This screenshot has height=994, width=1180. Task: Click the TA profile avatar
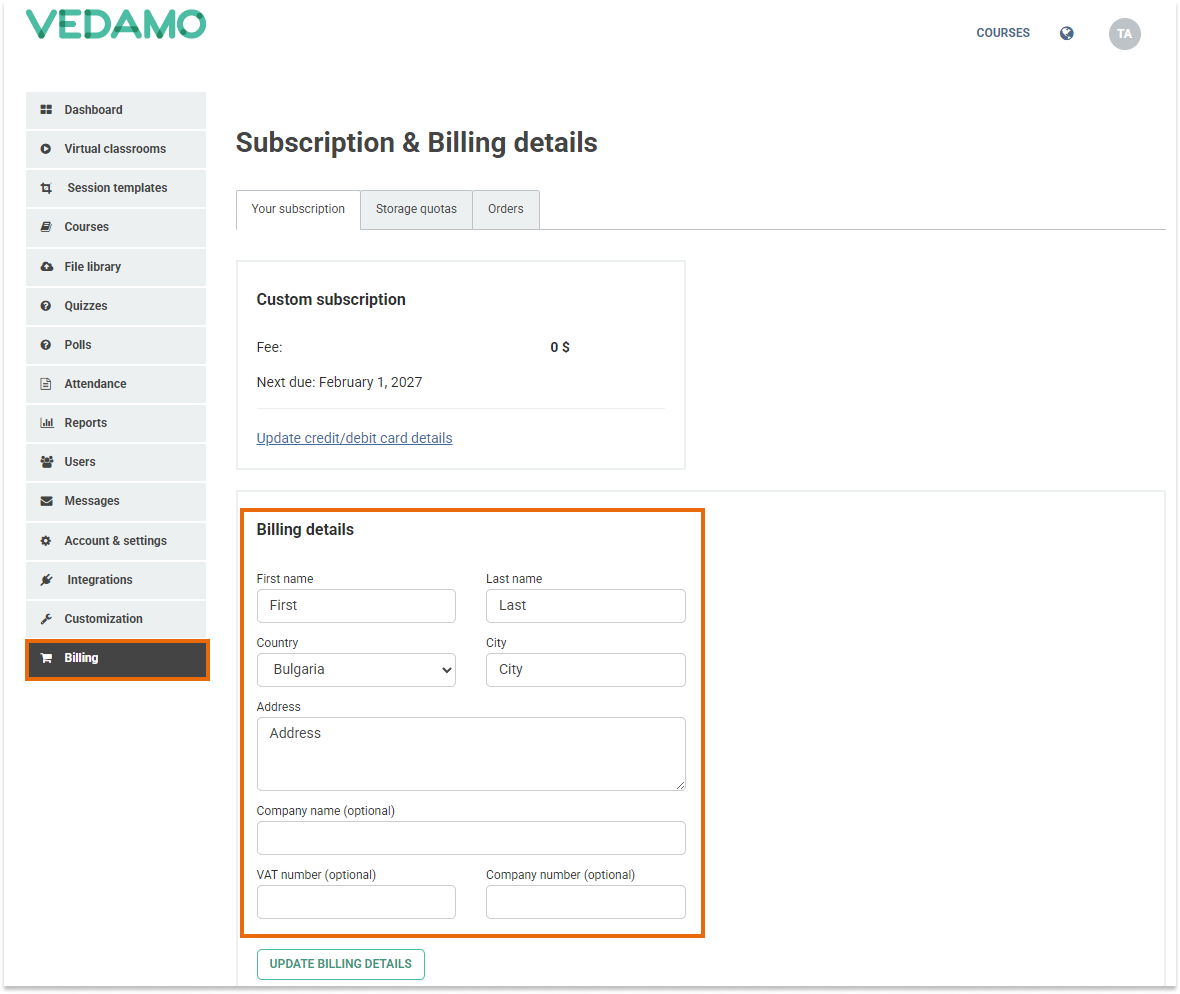click(x=1124, y=33)
